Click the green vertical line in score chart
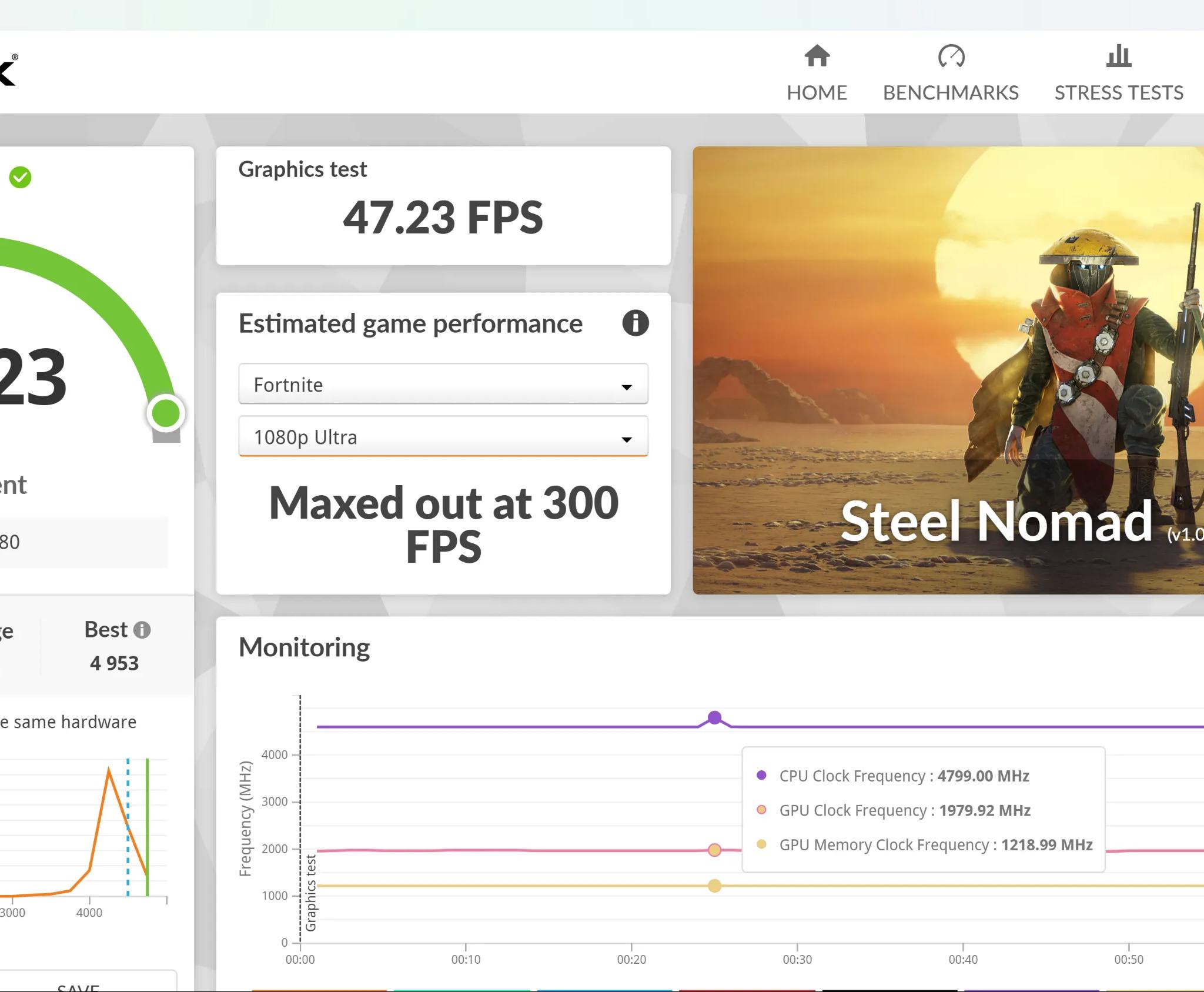The height and width of the screenshot is (992, 1204). tap(147, 827)
